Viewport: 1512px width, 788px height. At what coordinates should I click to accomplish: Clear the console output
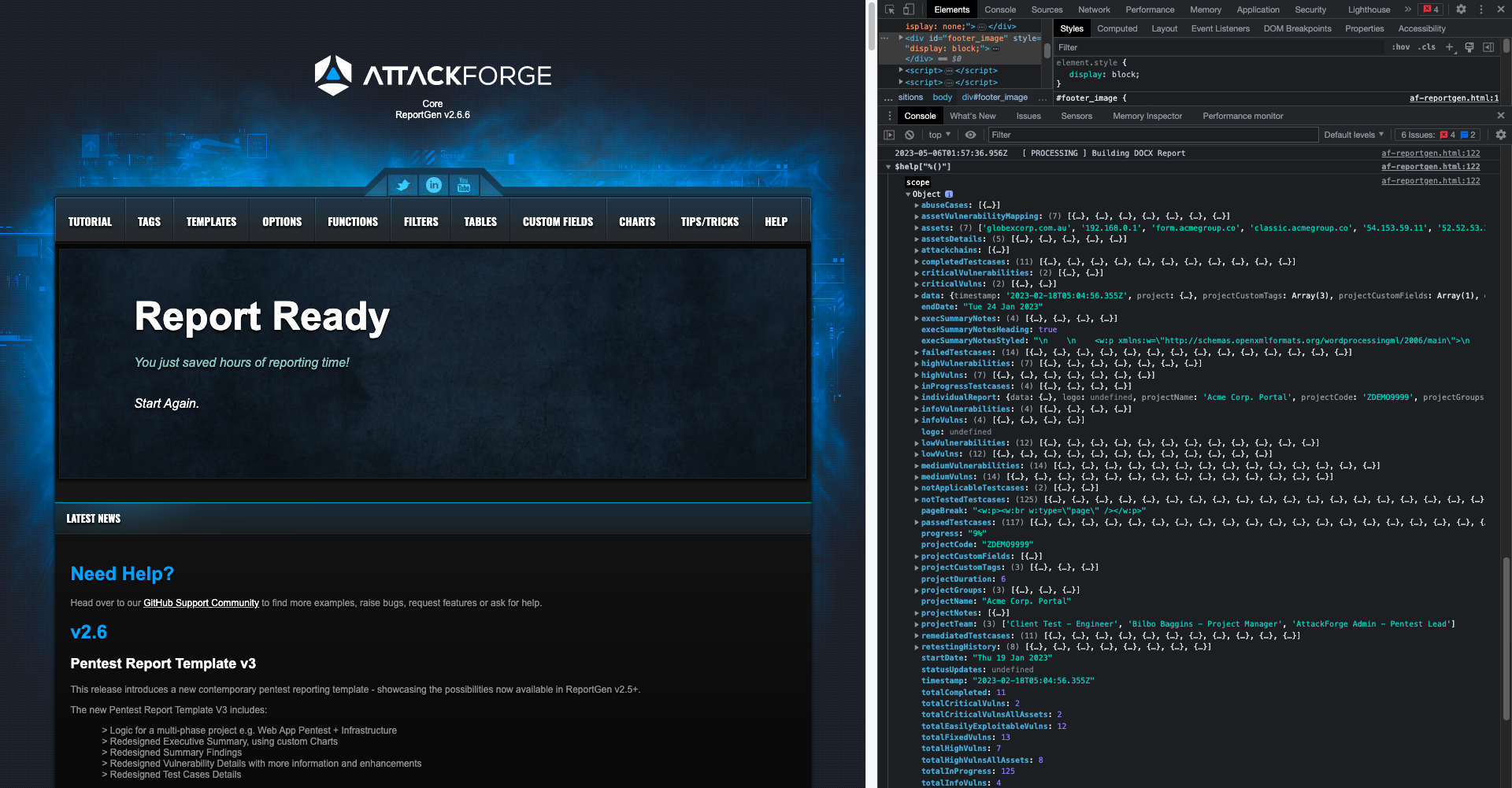pyautogui.click(x=910, y=135)
